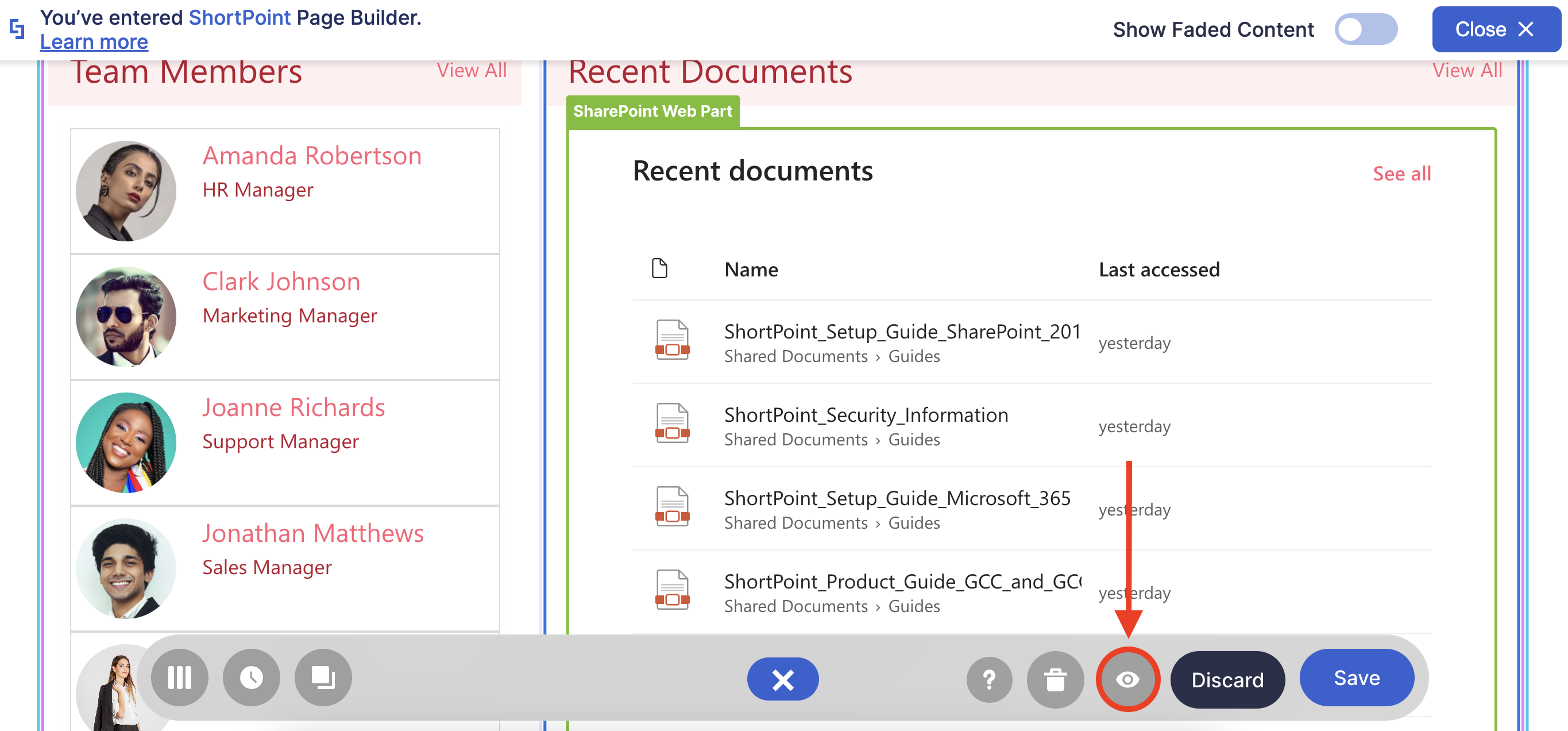Click See all in Recent documents
This screenshot has width=1568, height=731.
pyautogui.click(x=1401, y=174)
